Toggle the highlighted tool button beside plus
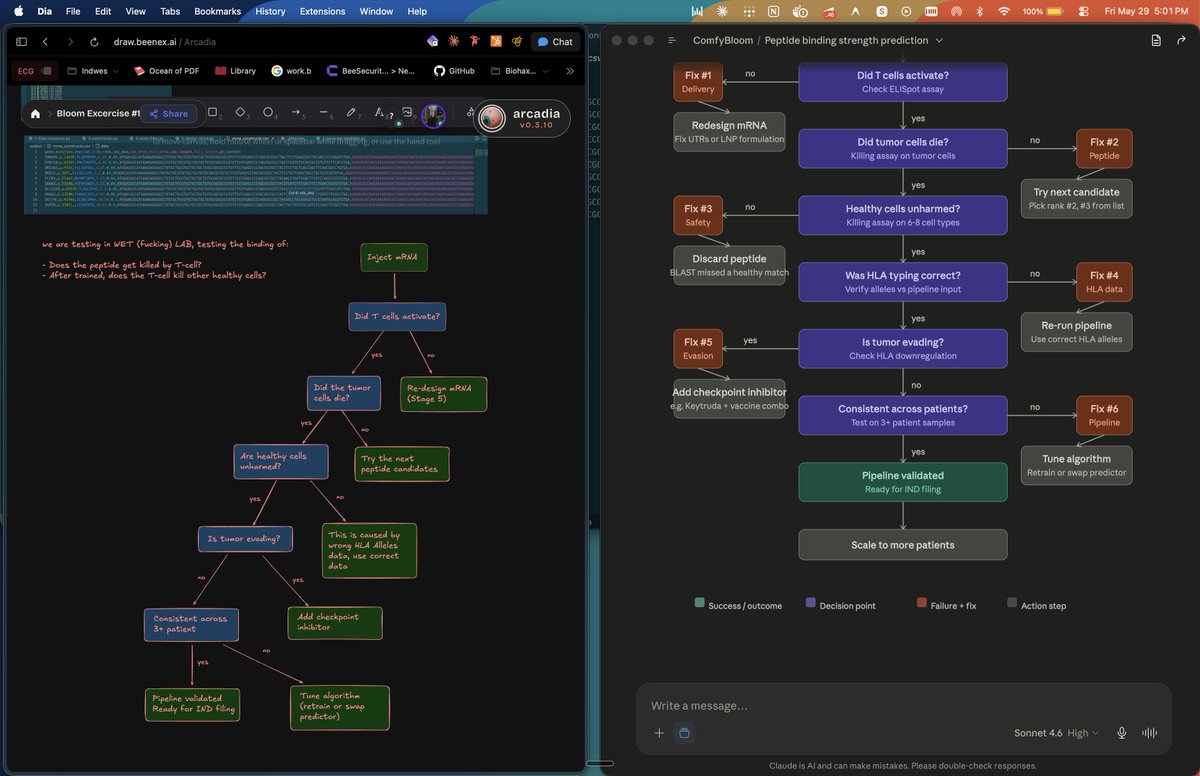Screen dimensions: 1200x776 (x=685, y=733)
